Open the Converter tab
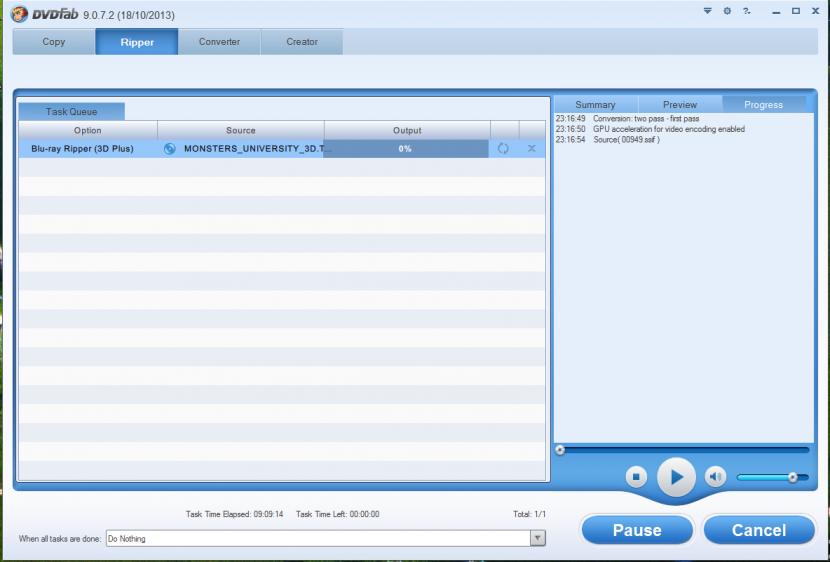Image resolution: width=830 pixels, height=562 pixels. tap(219, 42)
